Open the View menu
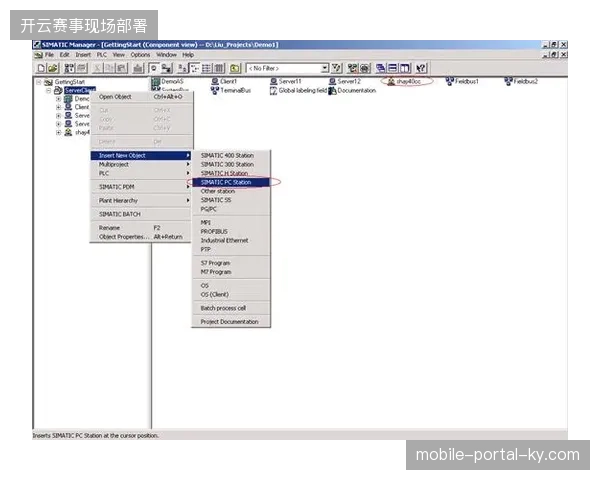 pos(119,55)
